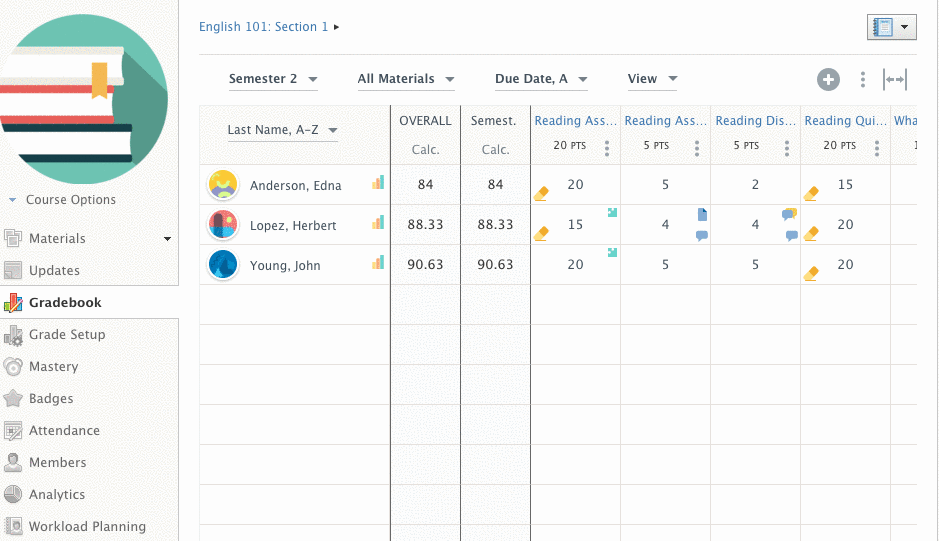Image resolution: width=939 pixels, height=541 pixels.
Task: Open three-dot menu for first Reading Assignment column
Action: [607, 148]
